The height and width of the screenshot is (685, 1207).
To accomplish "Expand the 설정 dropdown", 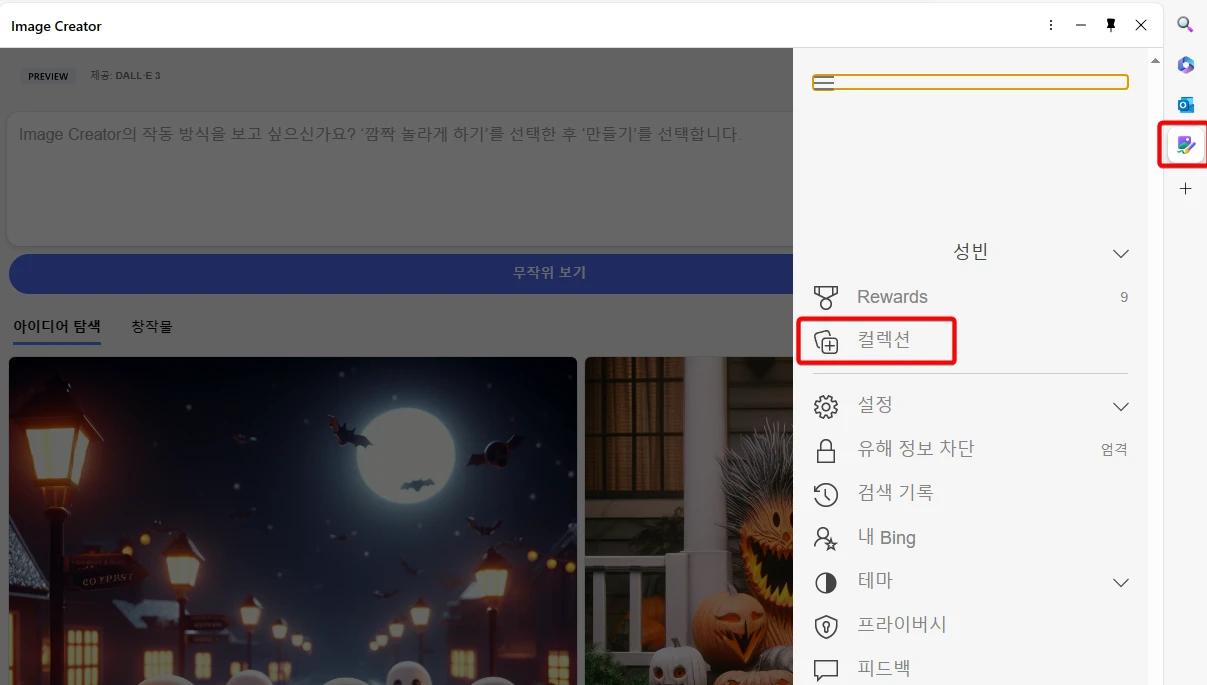I will (1120, 405).
